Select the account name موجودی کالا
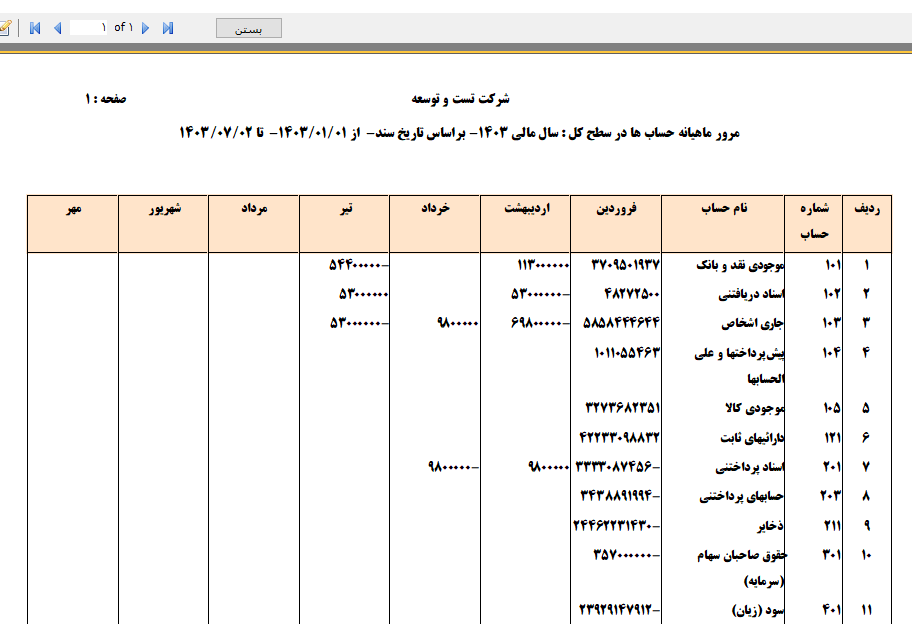The height and width of the screenshot is (624, 912). [x=754, y=408]
